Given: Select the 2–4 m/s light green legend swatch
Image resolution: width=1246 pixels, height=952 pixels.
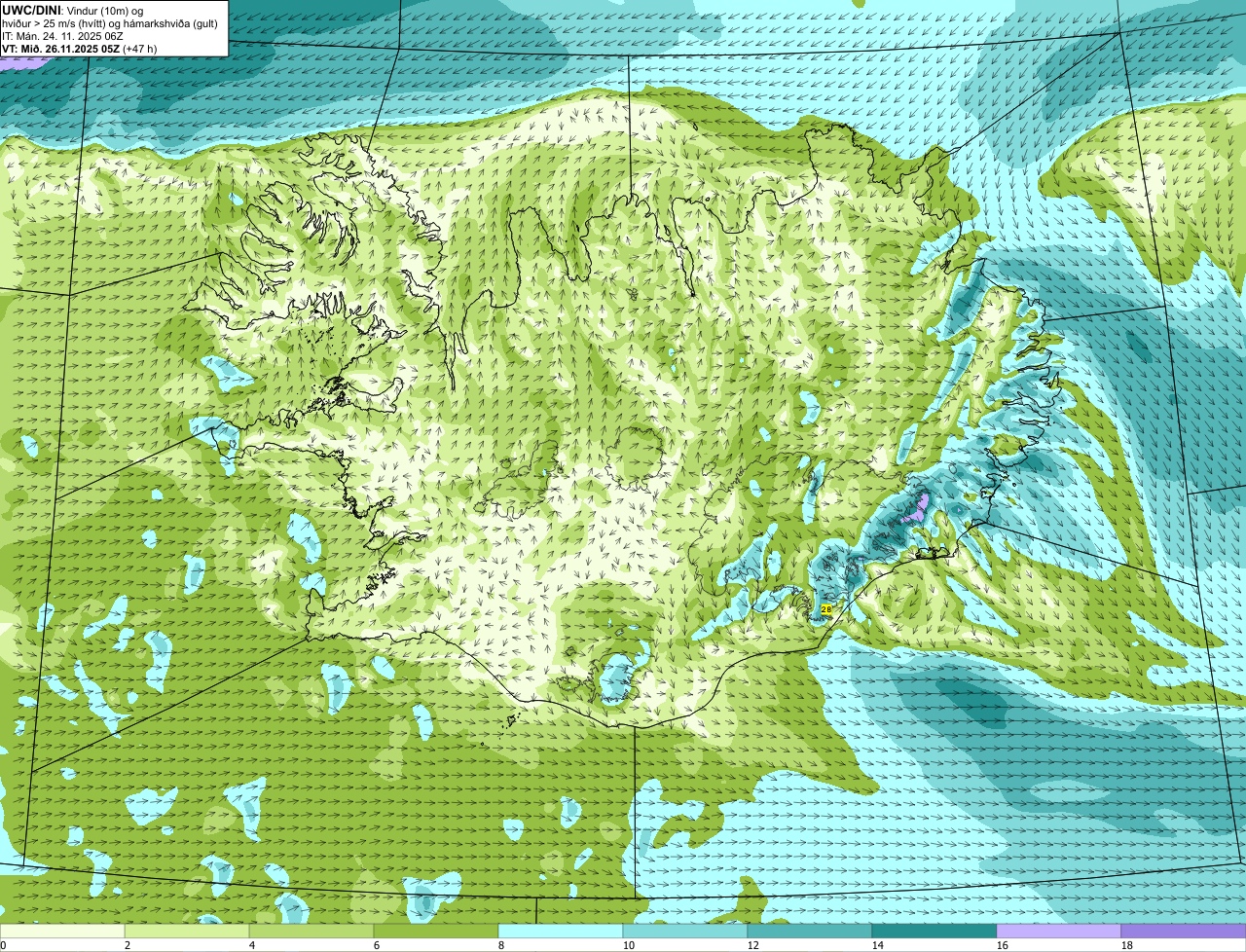Looking at the screenshot, I should click(187, 932).
